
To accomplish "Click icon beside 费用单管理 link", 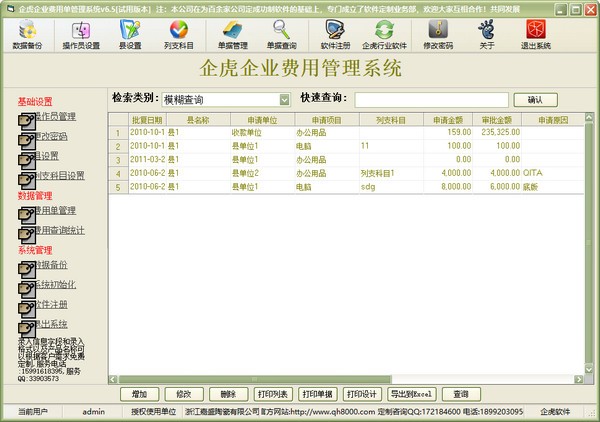I will pos(27,215).
